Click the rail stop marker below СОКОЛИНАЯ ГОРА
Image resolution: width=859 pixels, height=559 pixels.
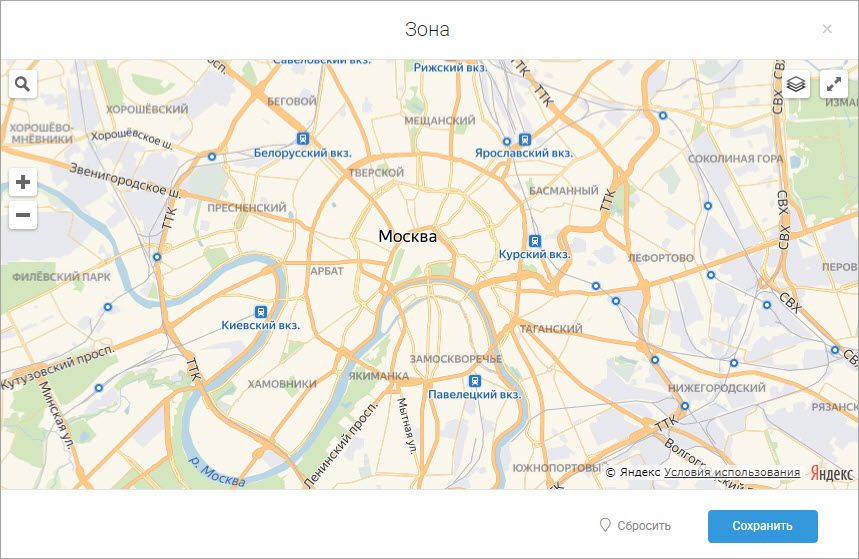708,206
